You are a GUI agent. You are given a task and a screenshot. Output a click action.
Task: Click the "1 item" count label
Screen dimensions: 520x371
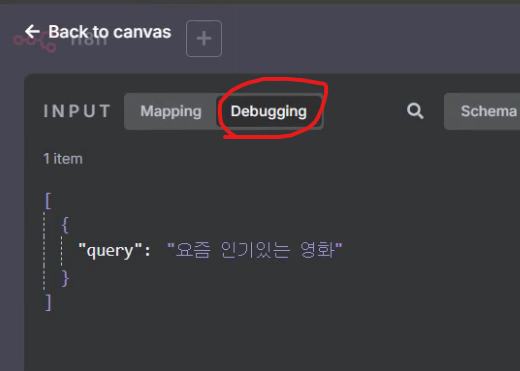tap(63, 159)
